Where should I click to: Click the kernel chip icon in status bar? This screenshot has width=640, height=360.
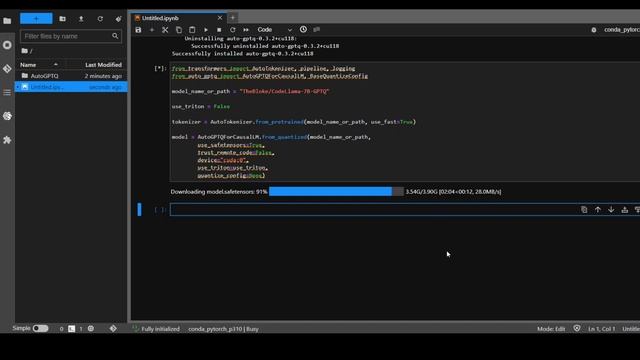coord(91,329)
